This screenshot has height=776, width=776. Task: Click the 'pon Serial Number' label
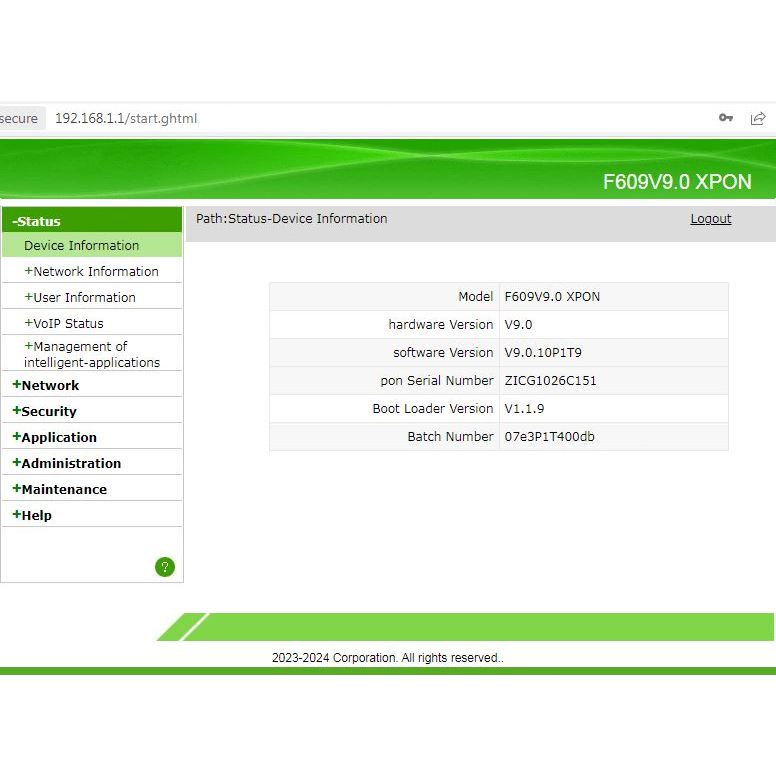(x=437, y=381)
